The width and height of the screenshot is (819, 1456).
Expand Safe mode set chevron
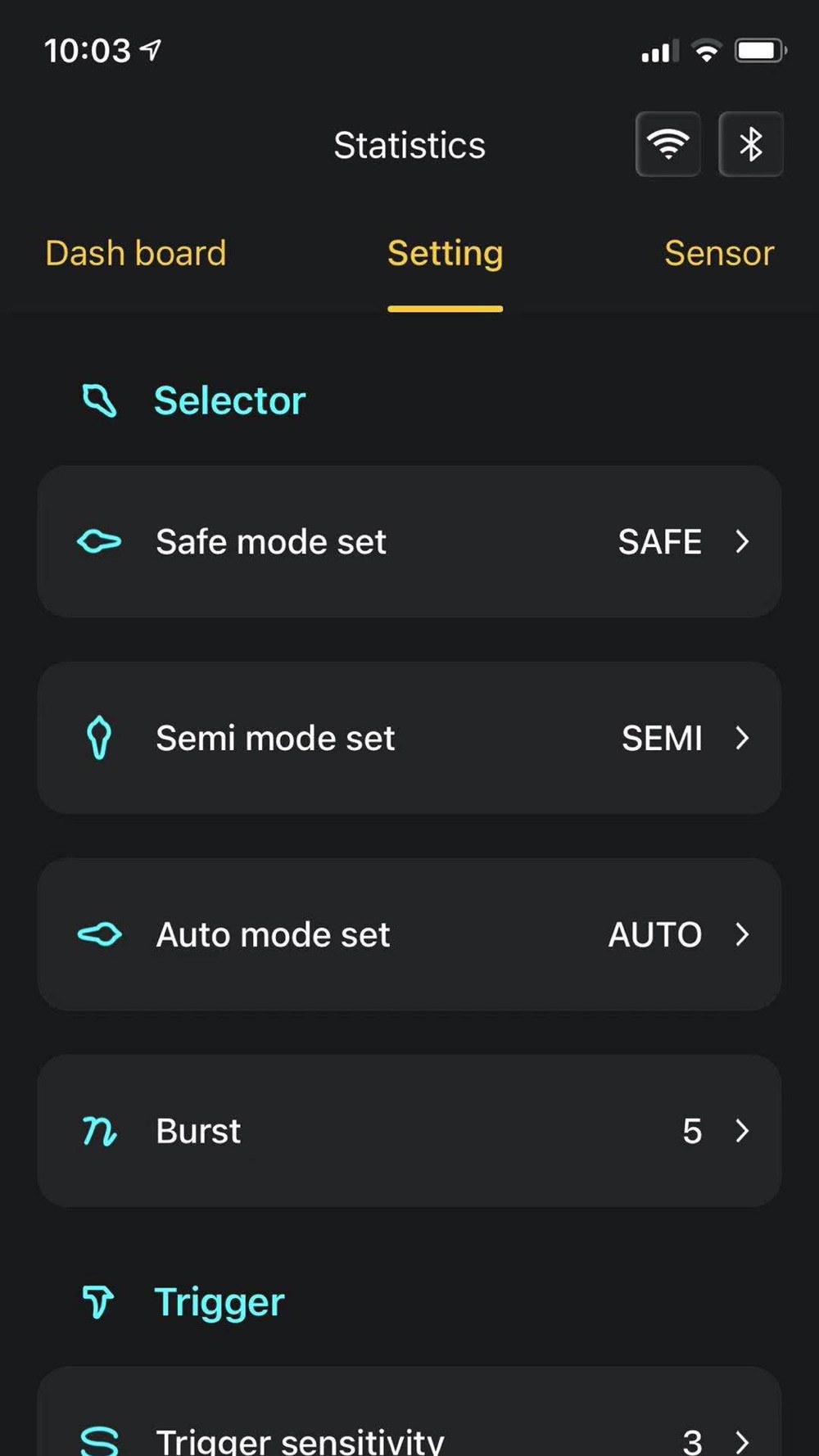click(x=742, y=541)
